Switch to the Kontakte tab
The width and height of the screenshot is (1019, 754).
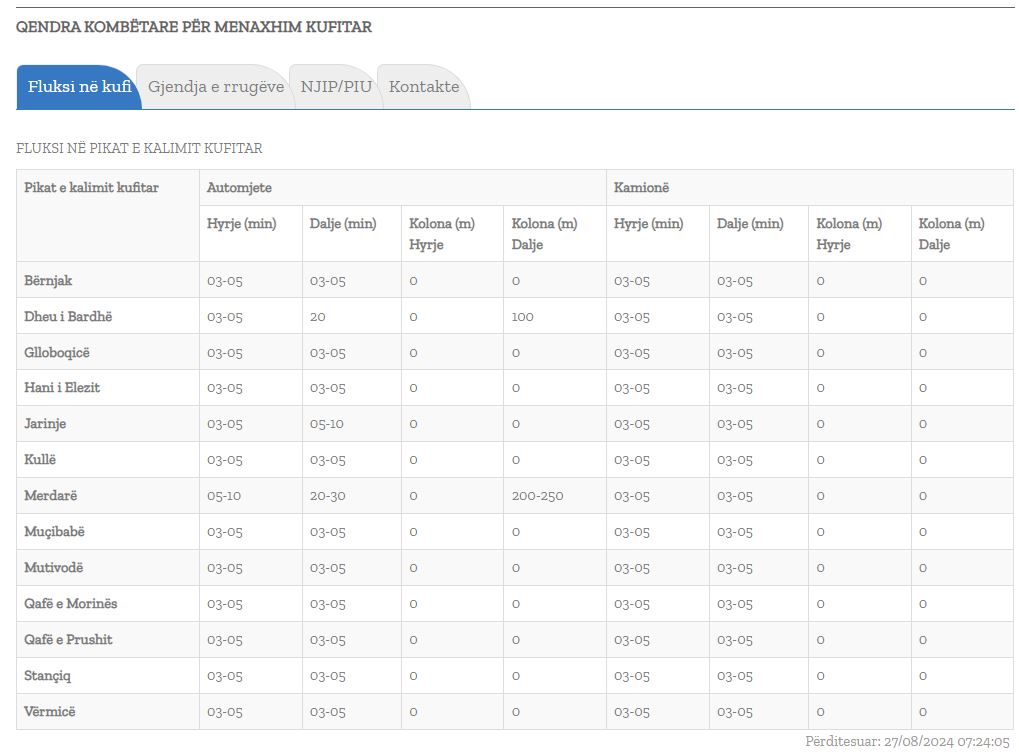[424, 86]
